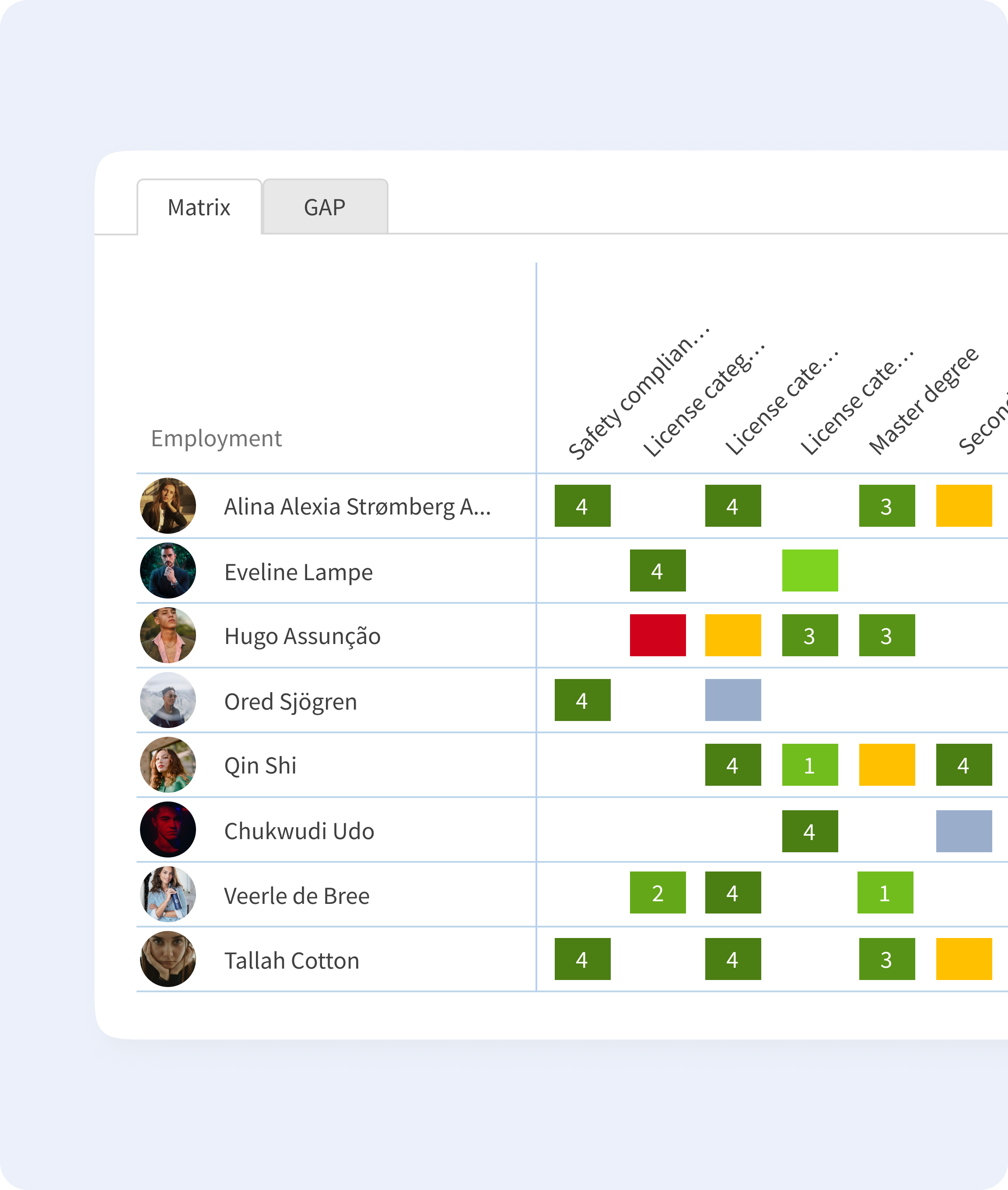Viewport: 1008px width, 1190px height.
Task: Open Veerle de Bree's name link
Action: [x=297, y=895]
